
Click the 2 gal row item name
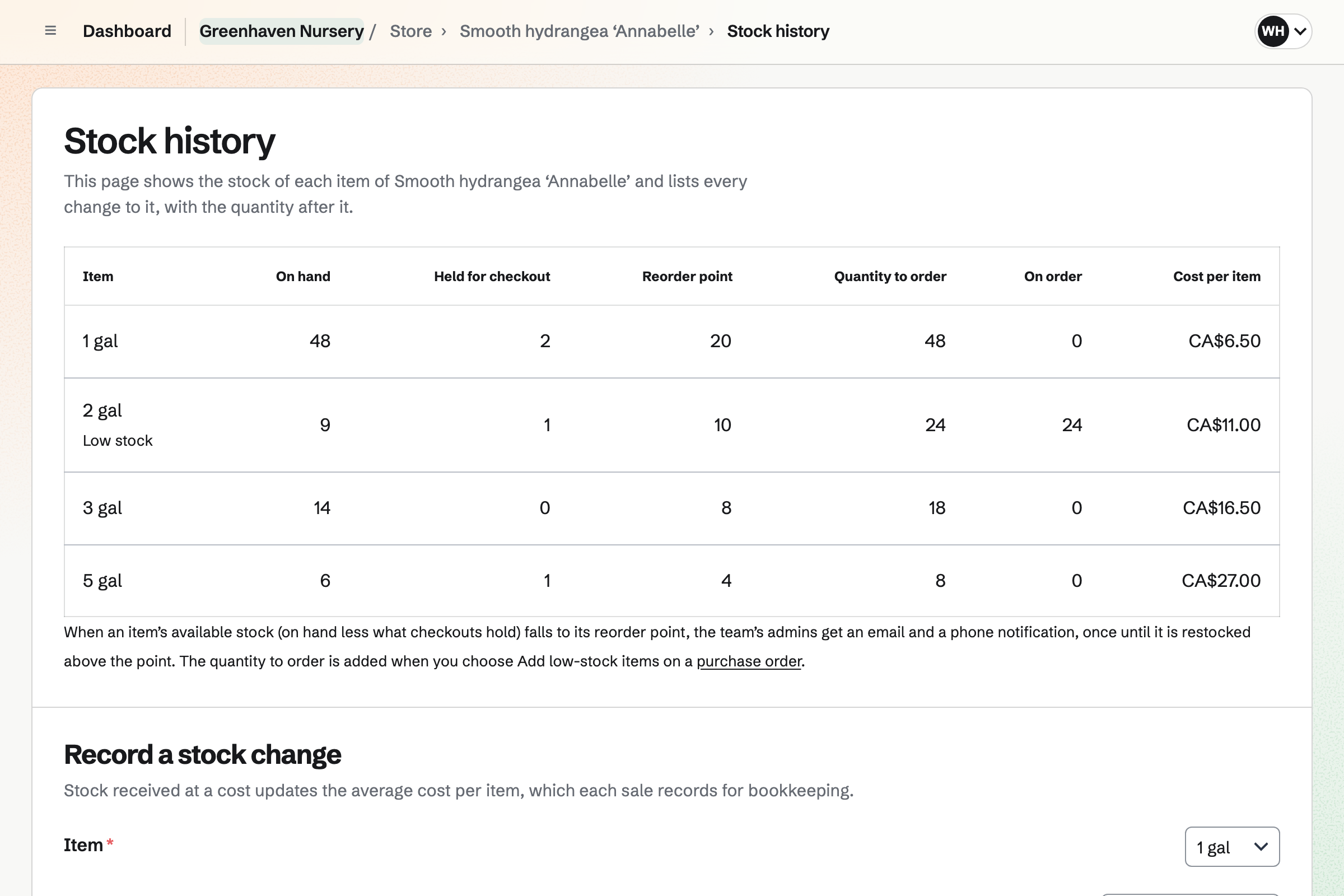click(102, 410)
